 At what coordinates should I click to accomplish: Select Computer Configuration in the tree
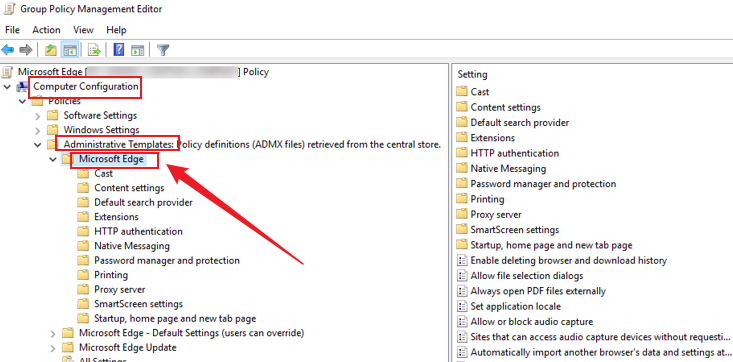(86, 87)
